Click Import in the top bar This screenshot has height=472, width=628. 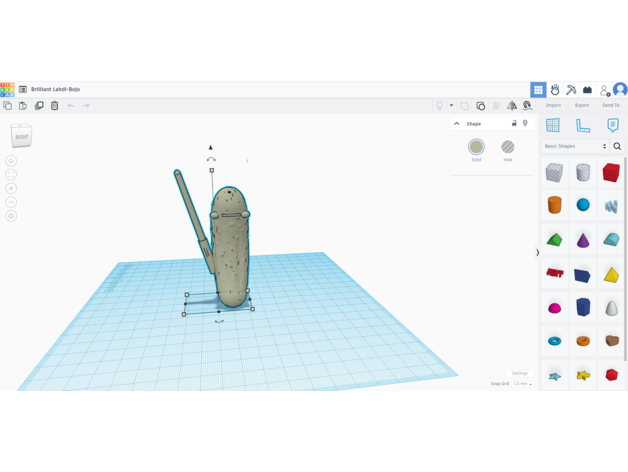click(x=553, y=105)
